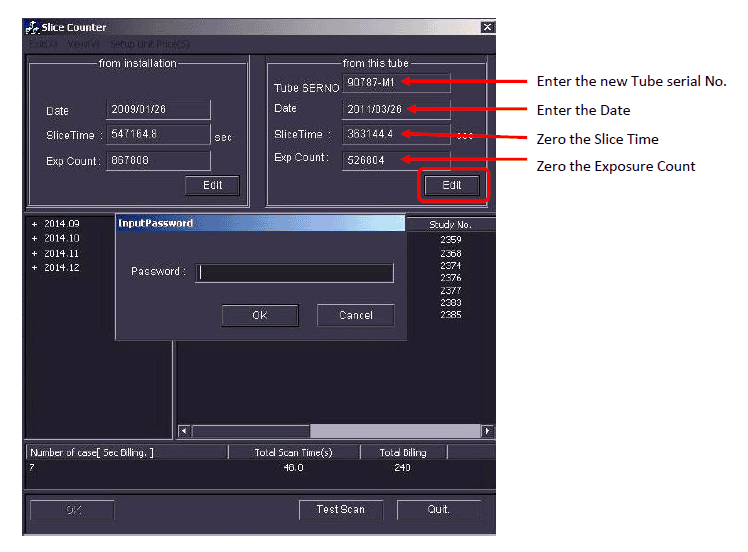
Task: Click the horizontal scrollbar right arrow
Action: tap(488, 431)
